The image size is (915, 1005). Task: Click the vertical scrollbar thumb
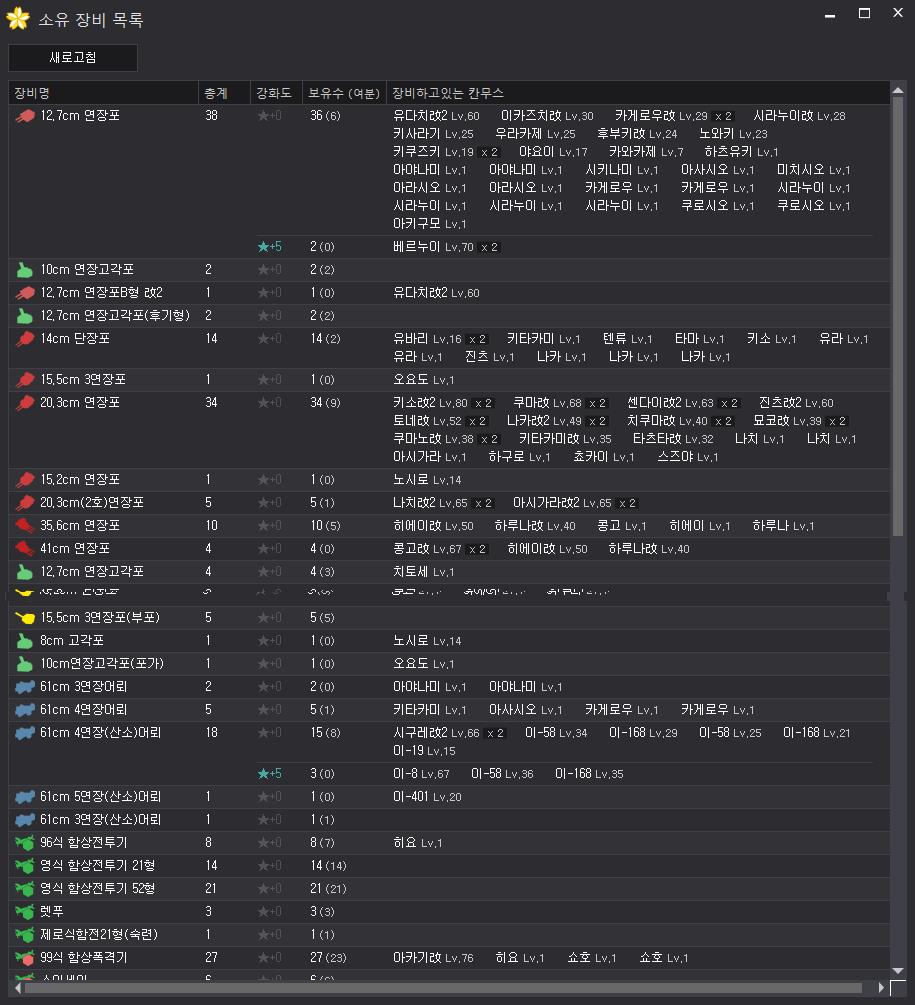(x=897, y=300)
